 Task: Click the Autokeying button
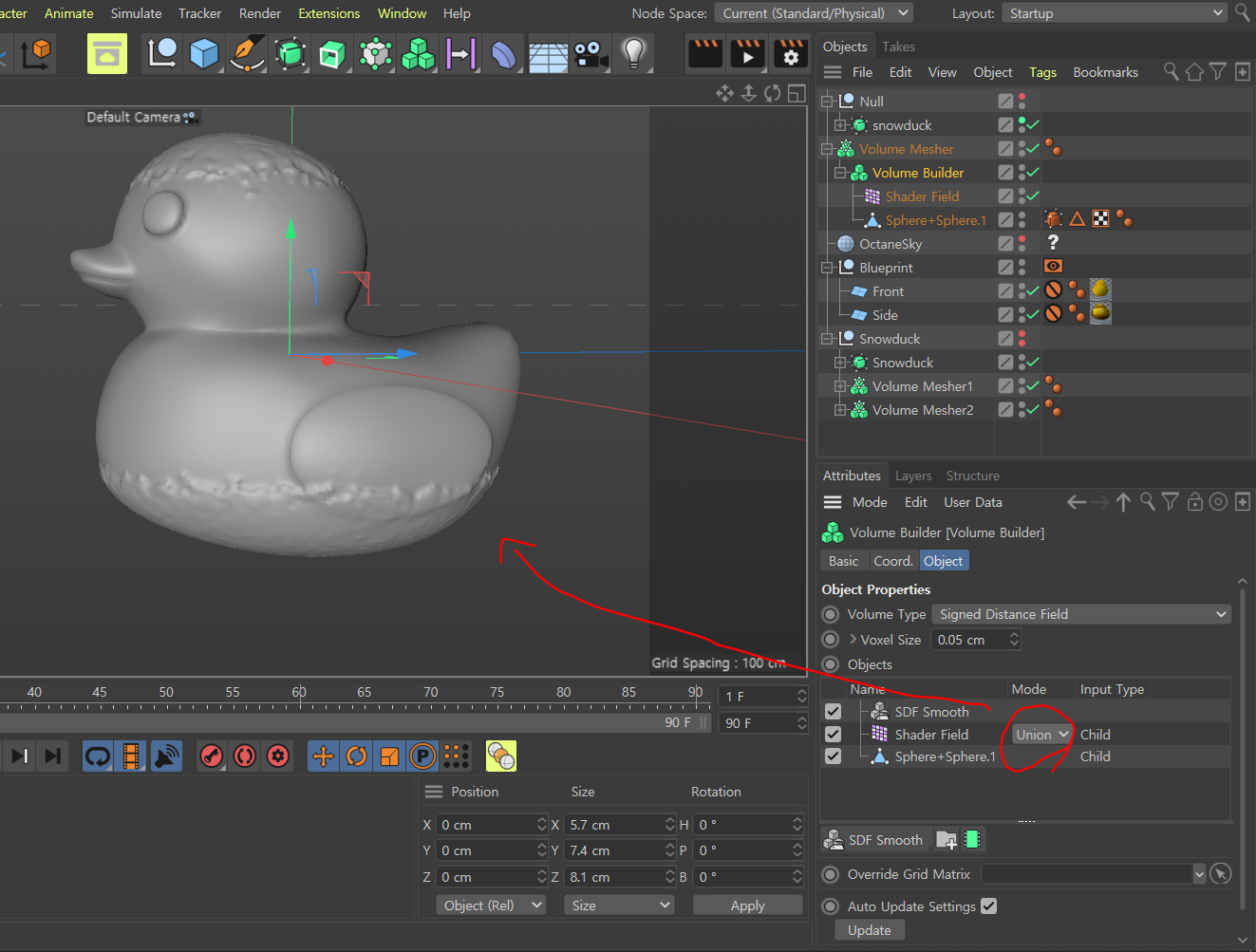(245, 756)
